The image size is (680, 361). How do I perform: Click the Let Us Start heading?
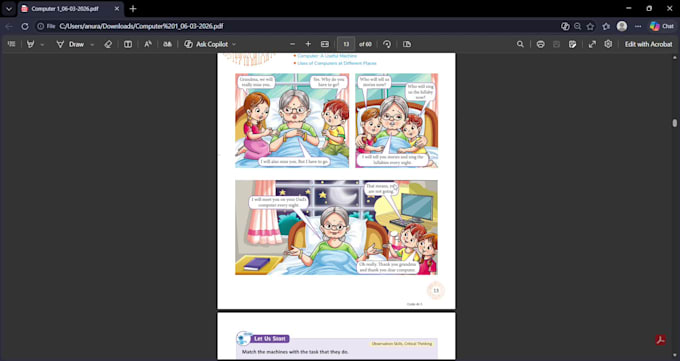point(270,339)
